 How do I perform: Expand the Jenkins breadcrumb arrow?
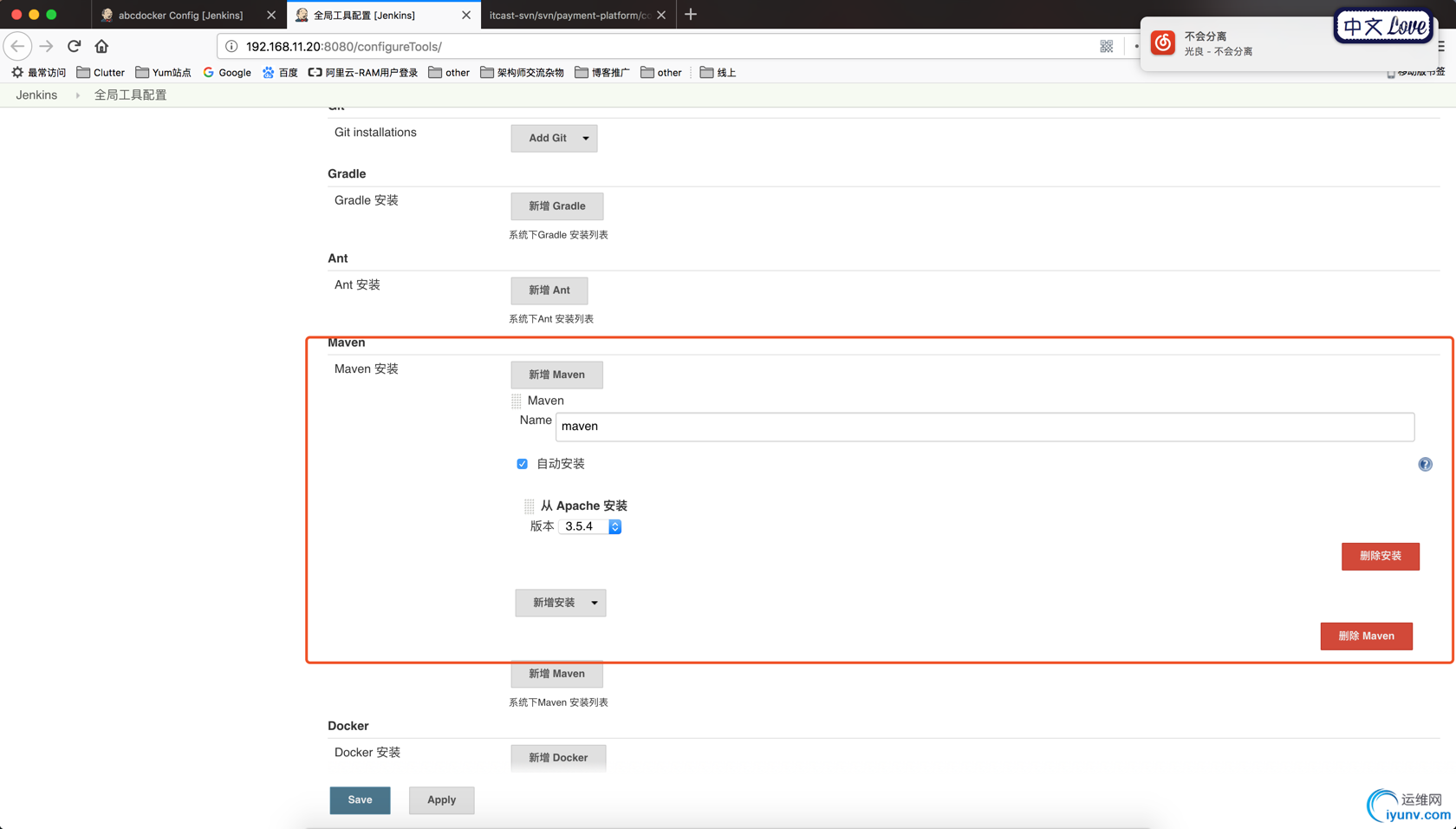(77, 95)
